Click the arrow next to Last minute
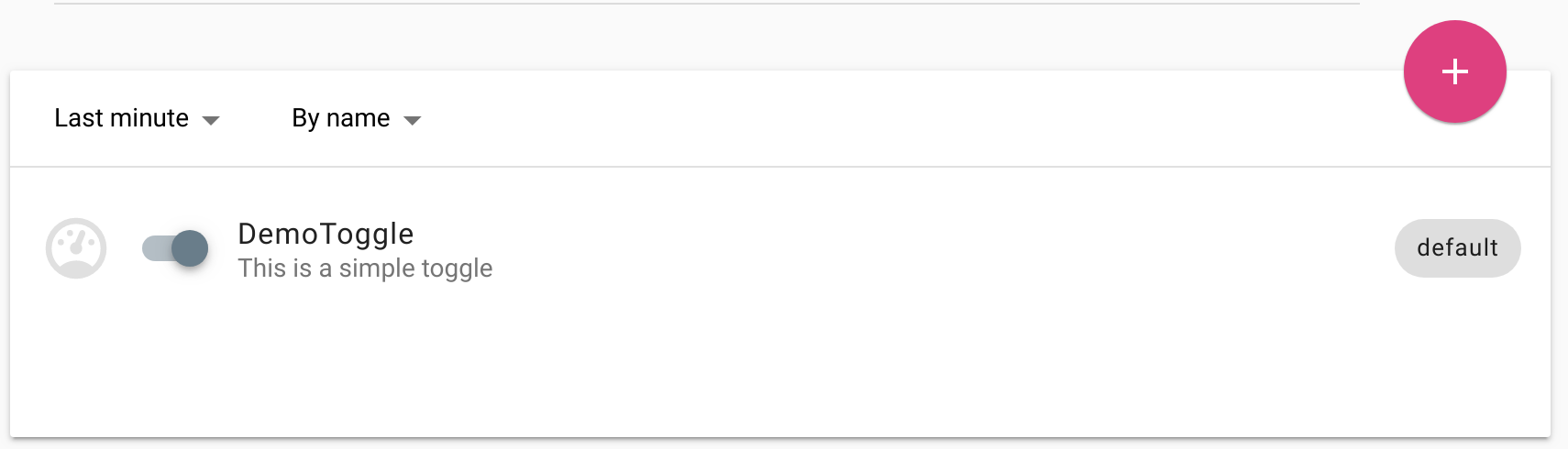The image size is (1568, 449). tap(211, 120)
